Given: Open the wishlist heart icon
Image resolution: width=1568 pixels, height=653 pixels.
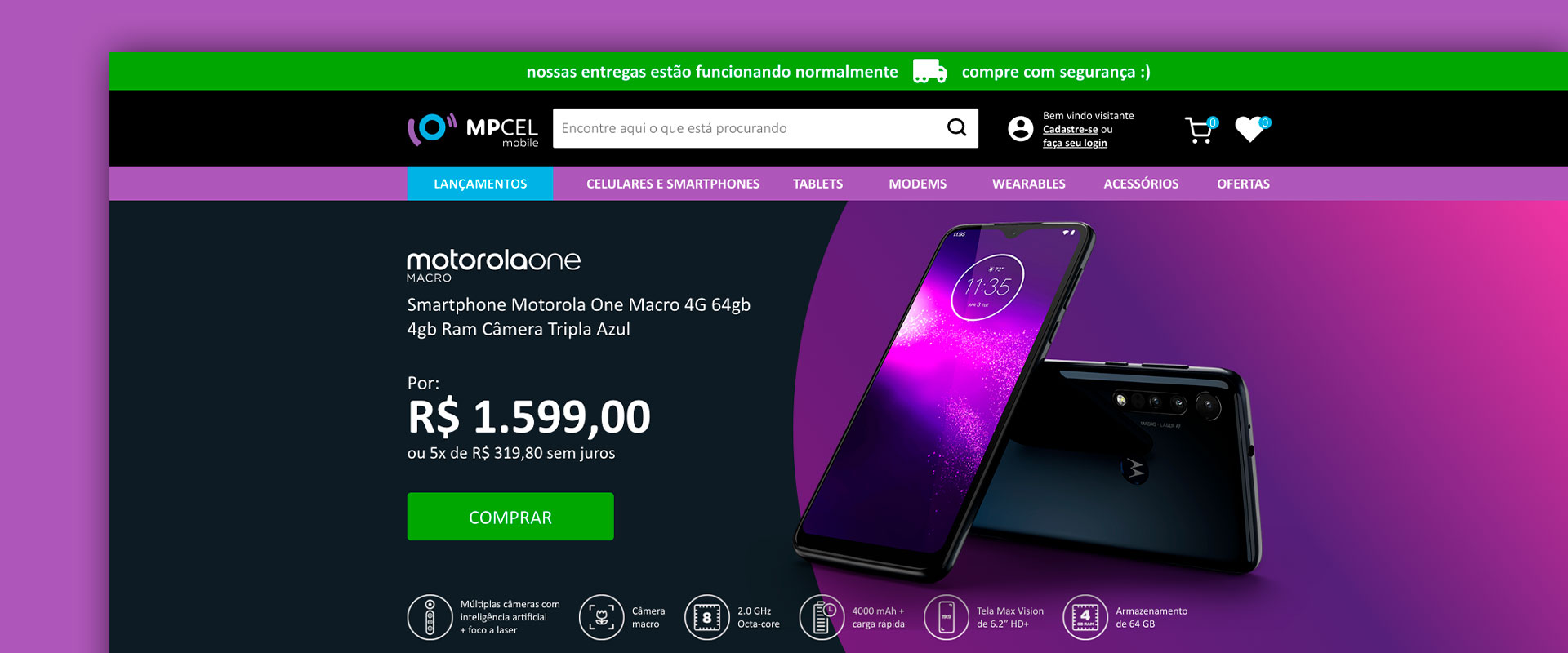Looking at the screenshot, I should [1251, 129].
